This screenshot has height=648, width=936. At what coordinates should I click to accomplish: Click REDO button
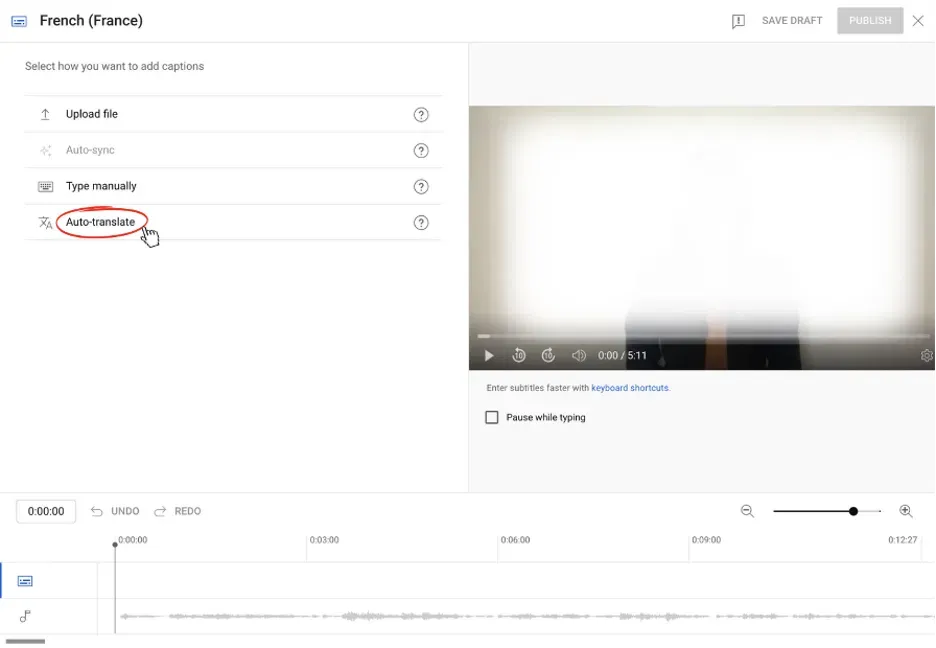pos(177,511)
